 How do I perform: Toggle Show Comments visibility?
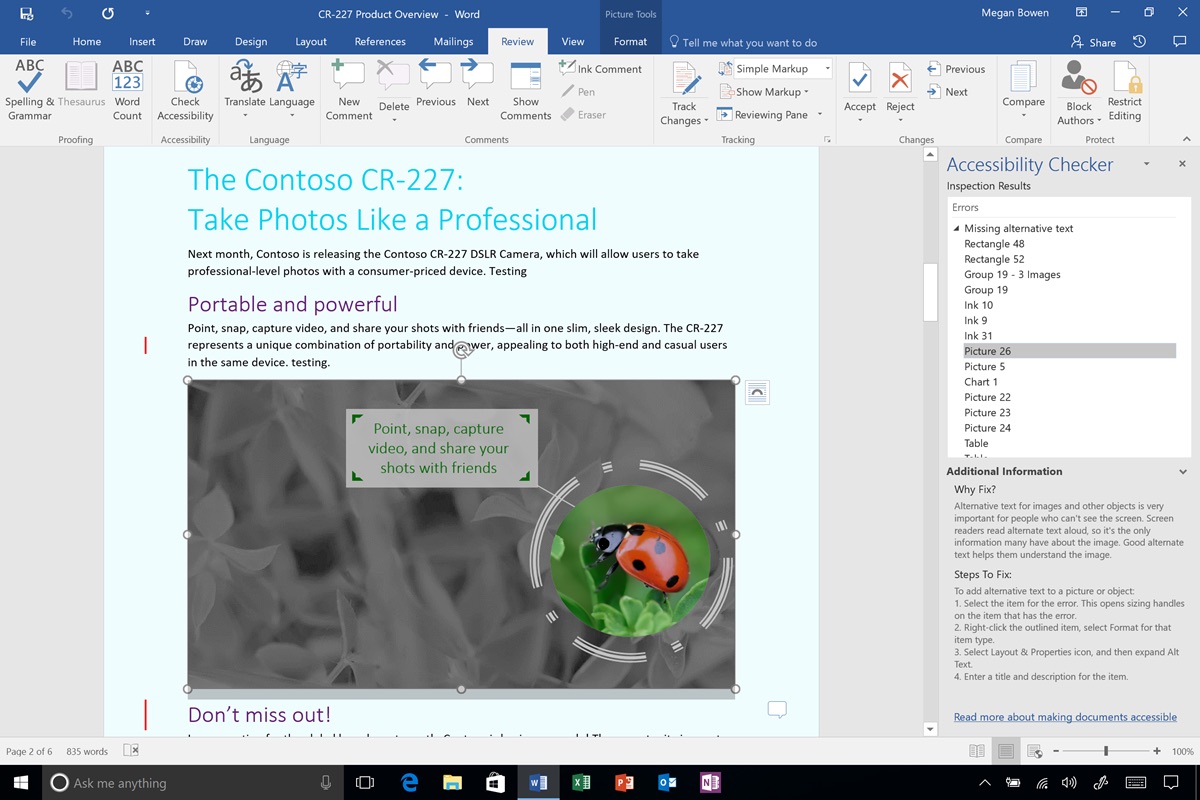coord(525,90)
